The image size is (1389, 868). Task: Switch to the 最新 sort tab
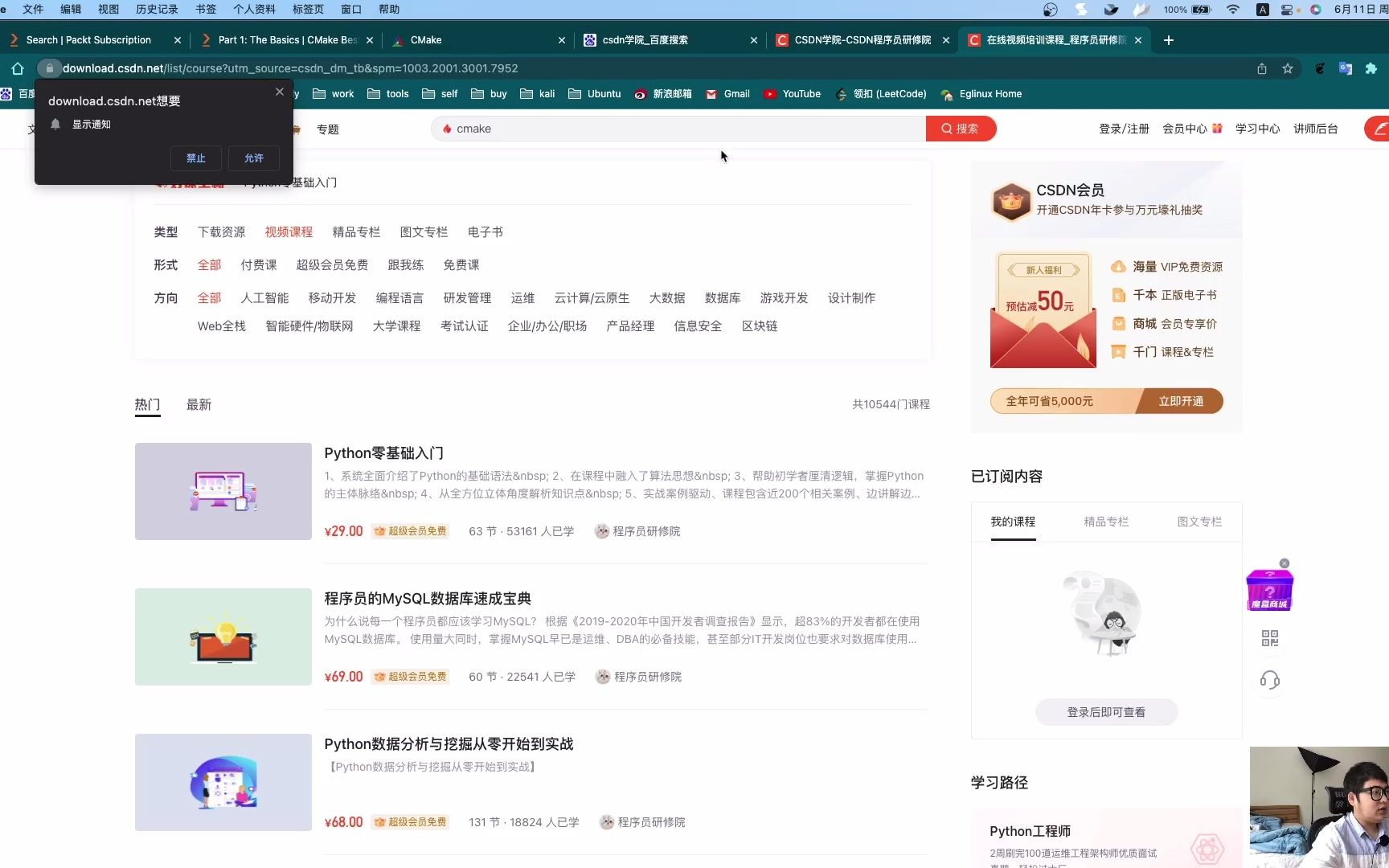(199, 404)
